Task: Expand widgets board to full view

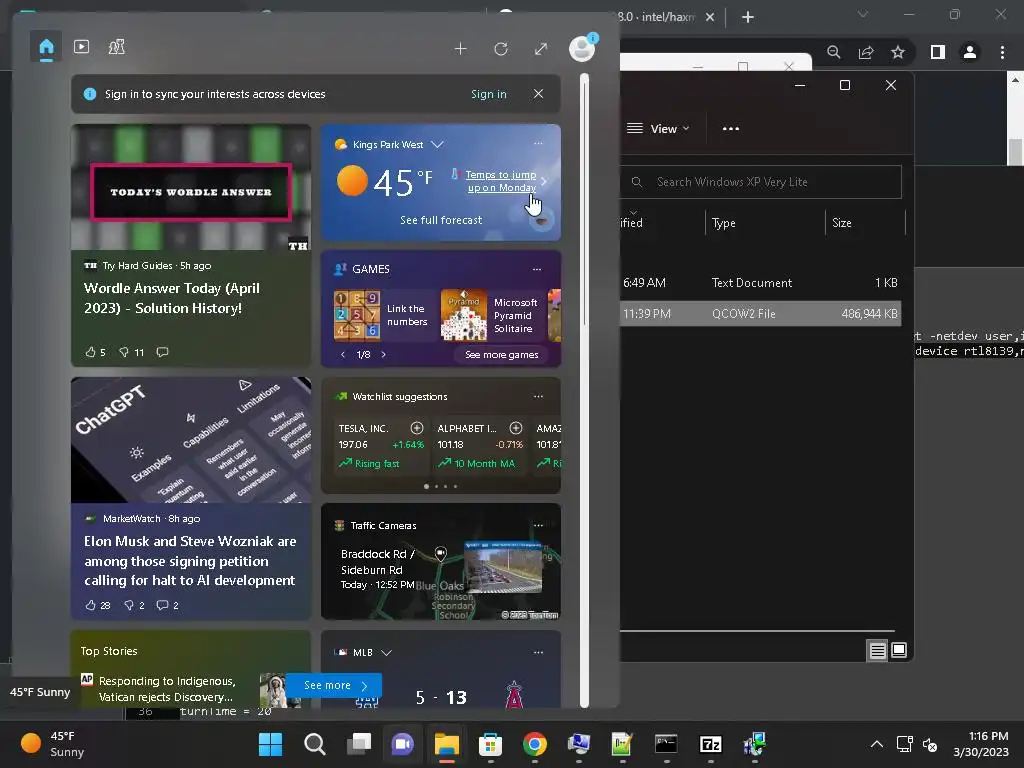Action: 541,49
